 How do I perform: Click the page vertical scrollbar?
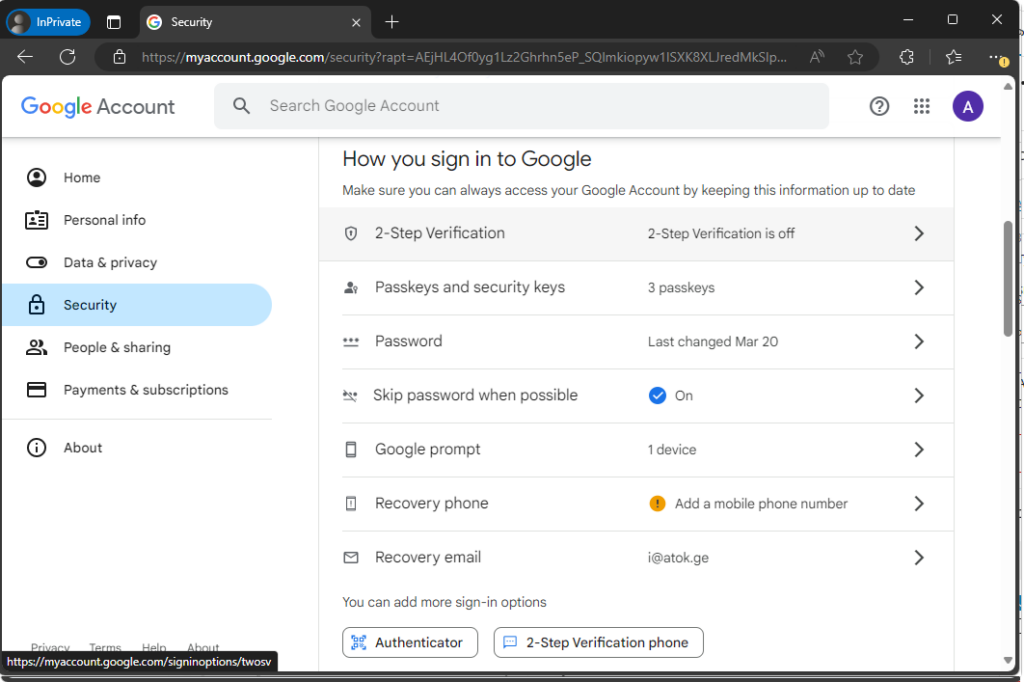point(1007,280)
